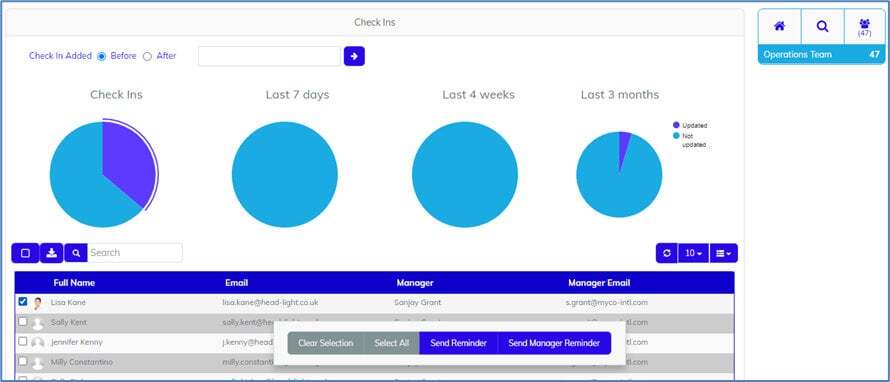
Task: Click lisa.kane@head-light.co.uk email cell
Action: 270,303
